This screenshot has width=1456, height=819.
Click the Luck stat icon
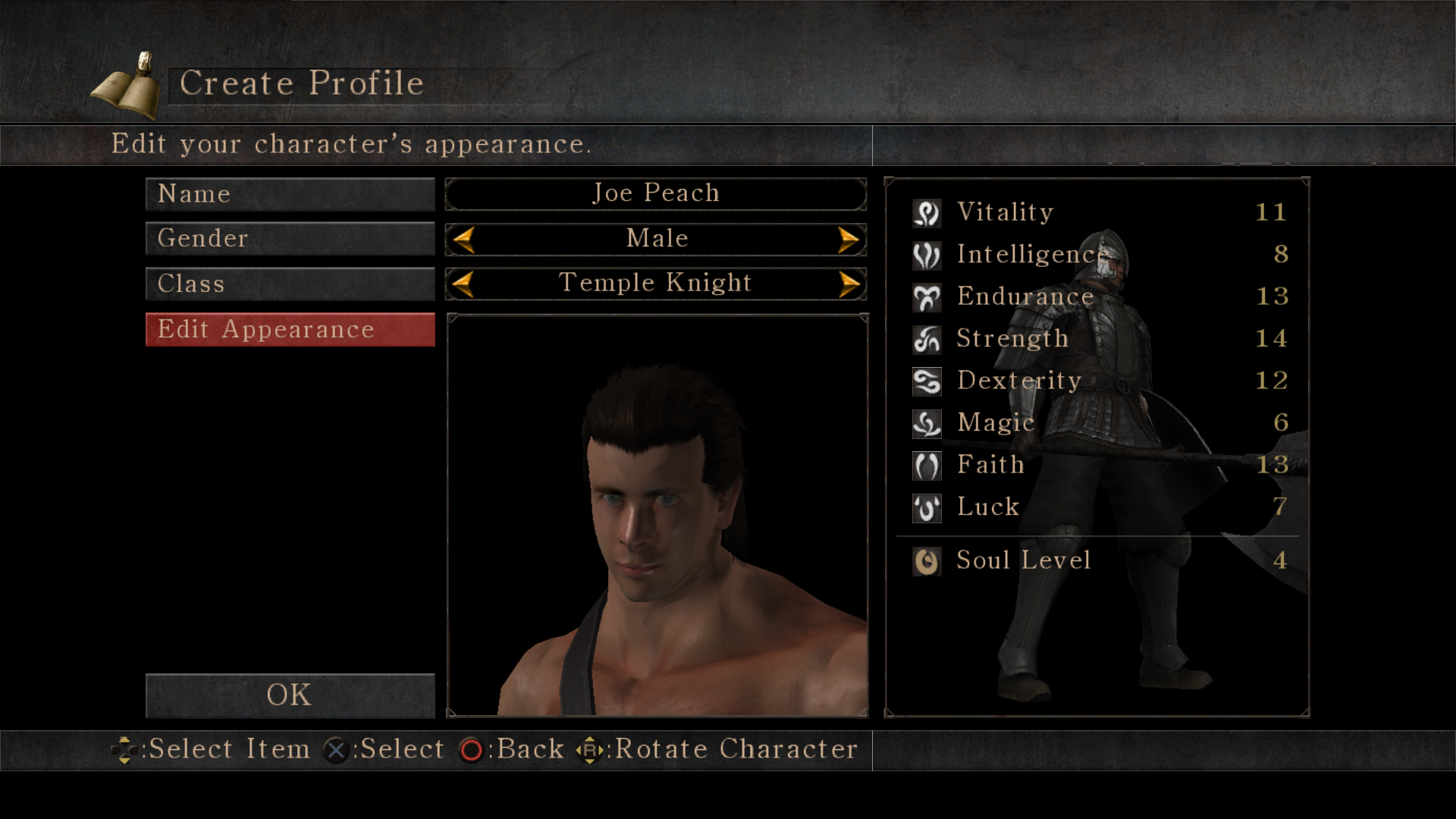point(926,508)
